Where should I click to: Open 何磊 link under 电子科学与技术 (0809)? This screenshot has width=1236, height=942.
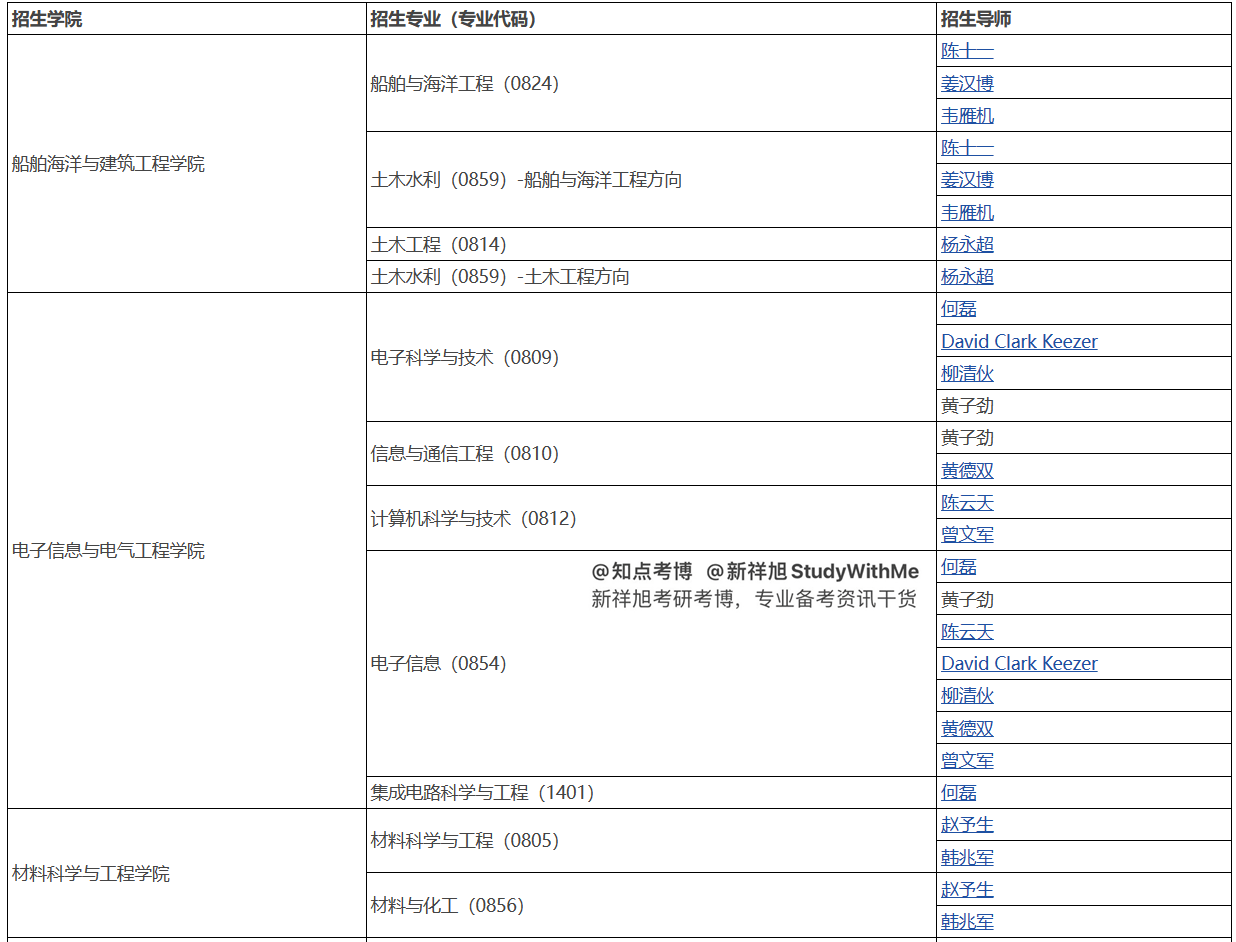click(958, 309)
